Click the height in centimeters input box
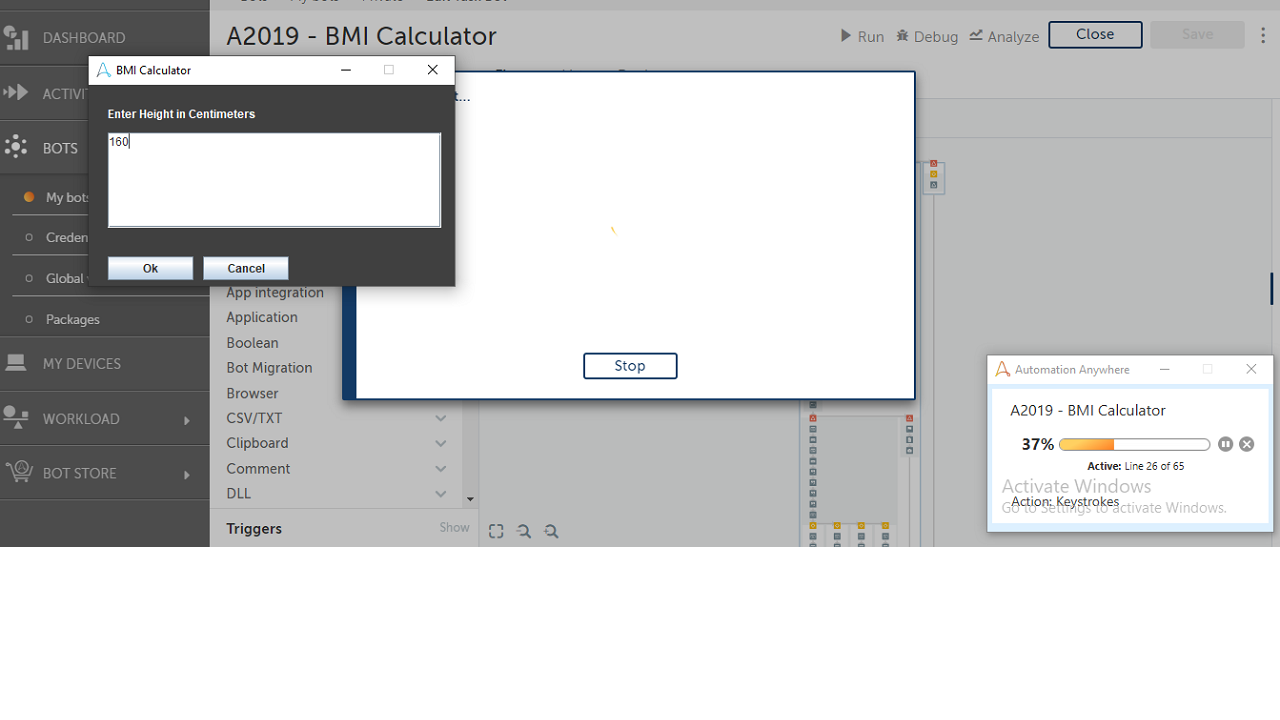The width and height of the screenshot is (1280, 720). (274, 180)
